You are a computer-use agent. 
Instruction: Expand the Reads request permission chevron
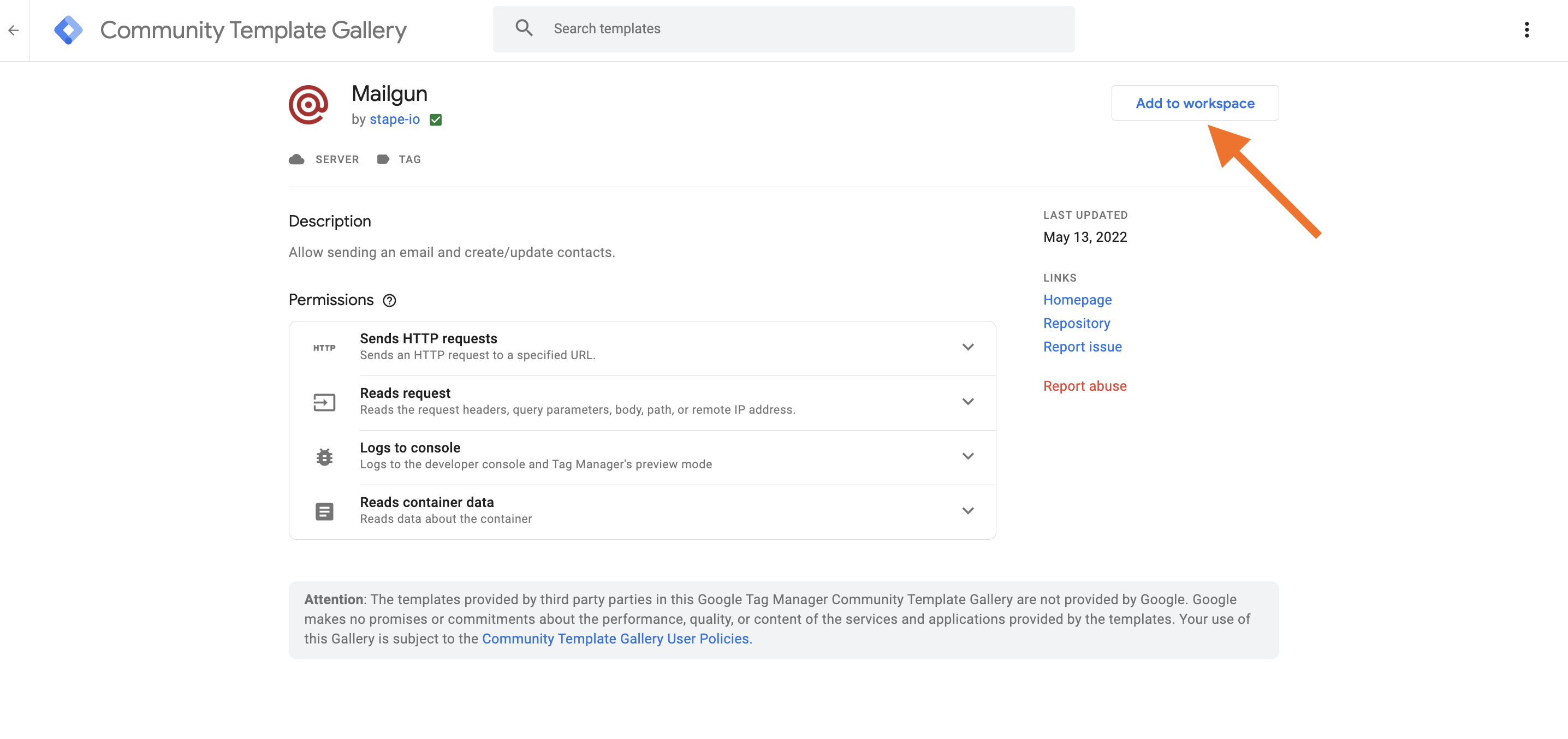coord(968,402)
